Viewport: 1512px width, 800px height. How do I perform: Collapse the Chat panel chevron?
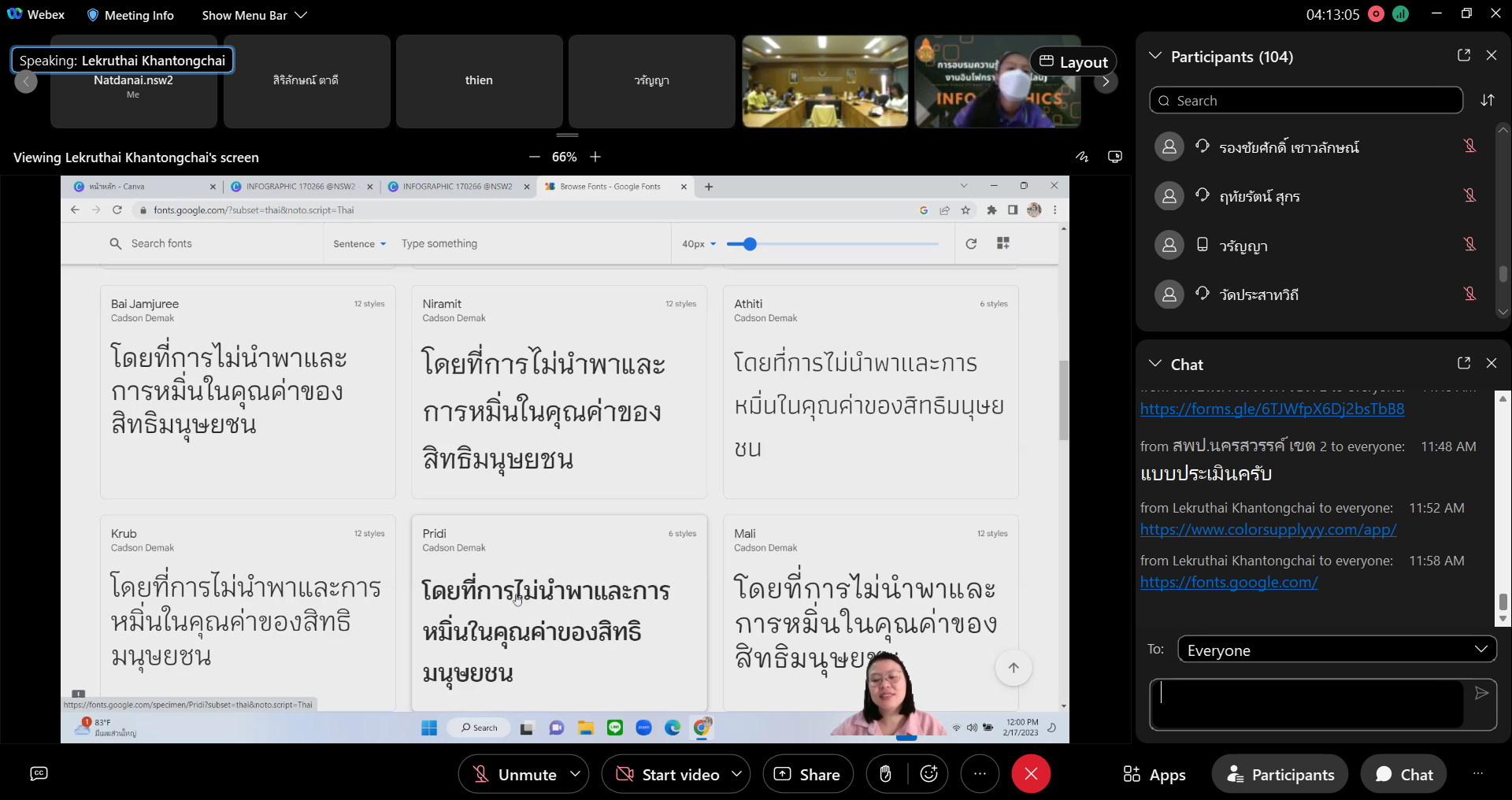coord(1155,364)
